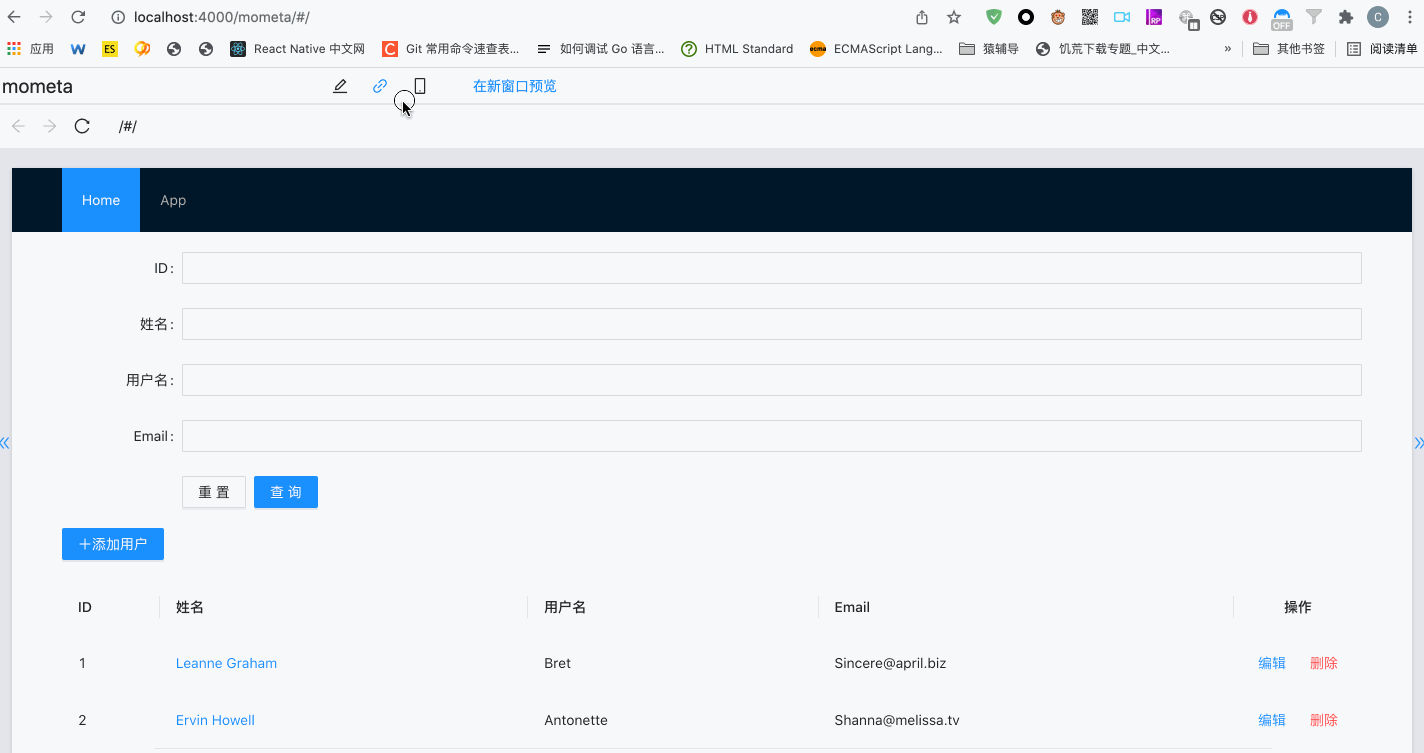
Task: Click the black circle extension icon
Action: pyautogui.click(x=1026, y=17)
